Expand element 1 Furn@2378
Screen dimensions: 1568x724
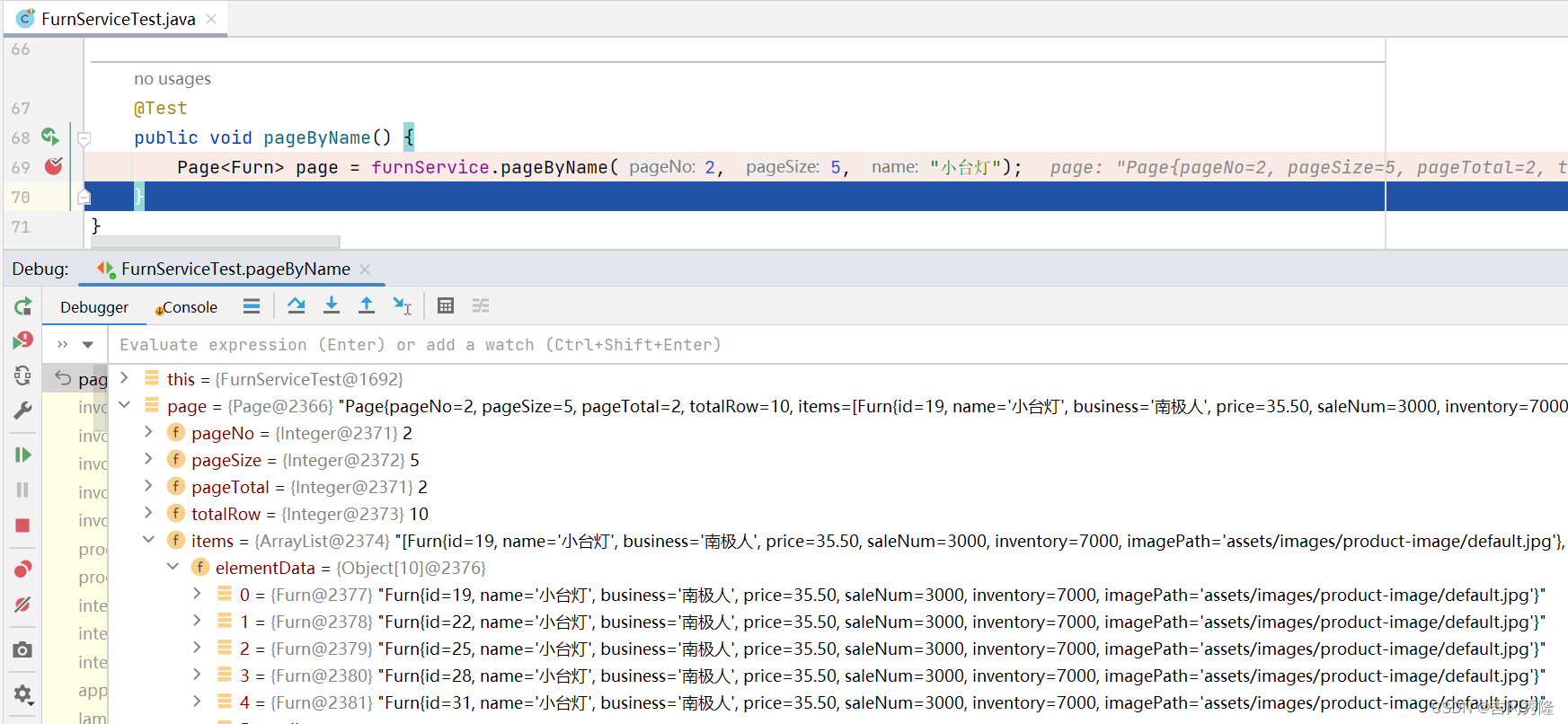pos(198,621)
